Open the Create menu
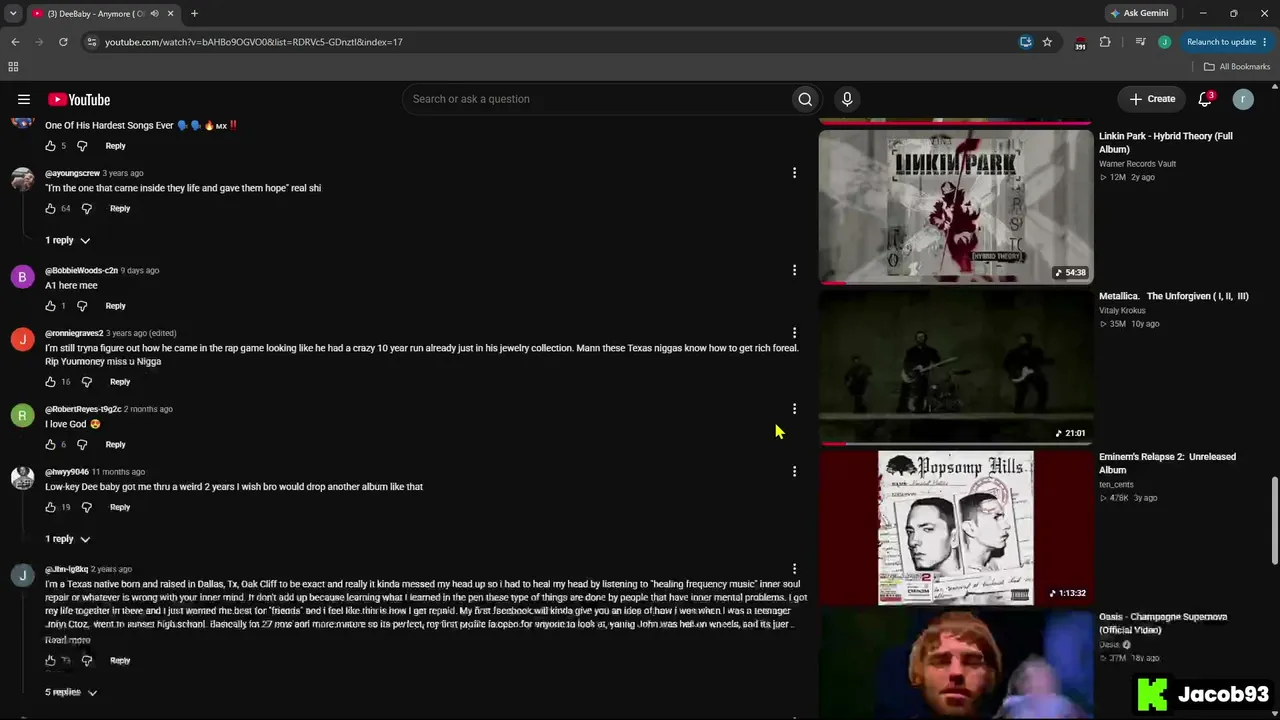Screen dimensions: 1280x720 tap(1152, 99)
